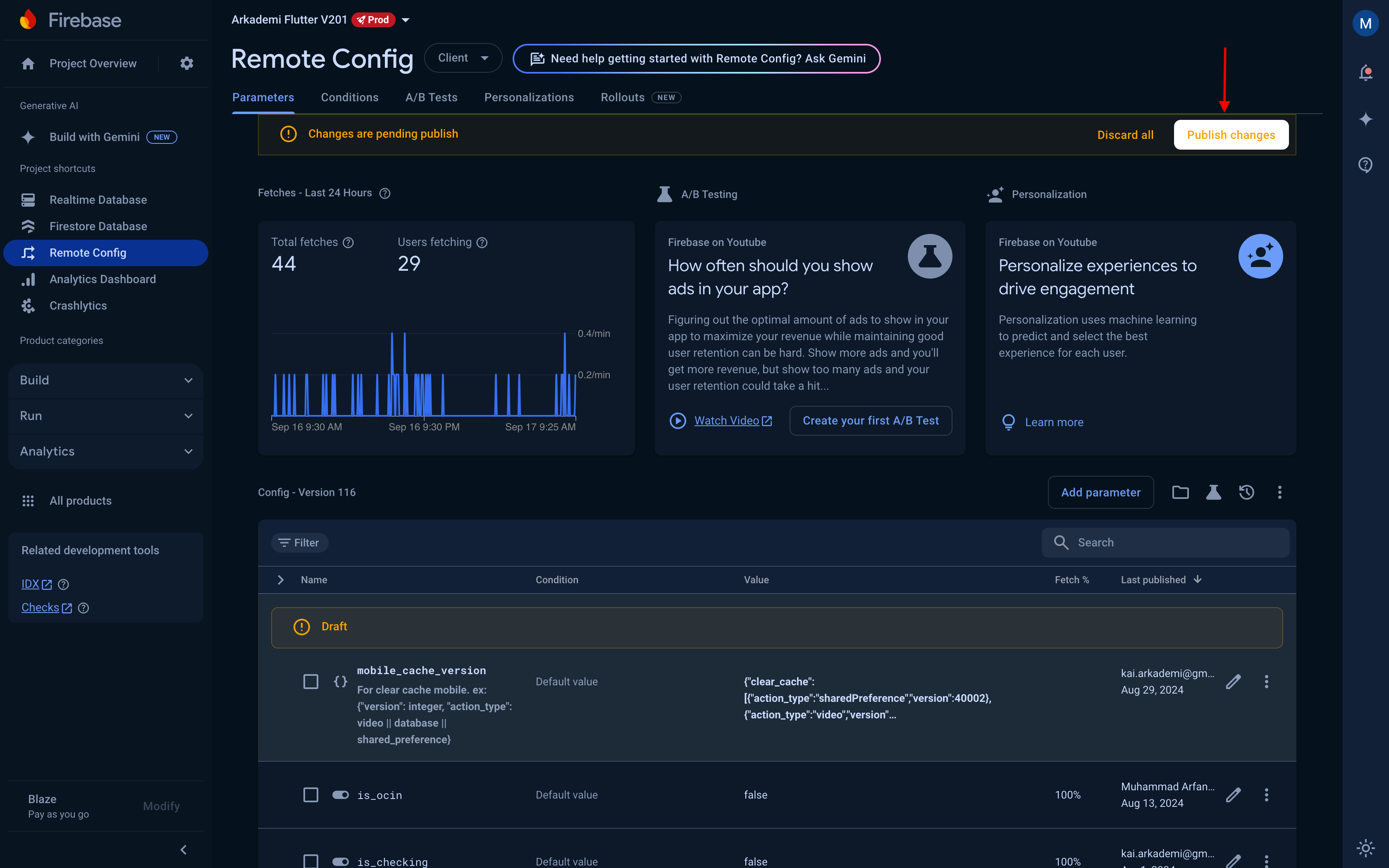Switch to the A/B Tests tab
The height and width of the screenshot is (868, 1389).
431,97
